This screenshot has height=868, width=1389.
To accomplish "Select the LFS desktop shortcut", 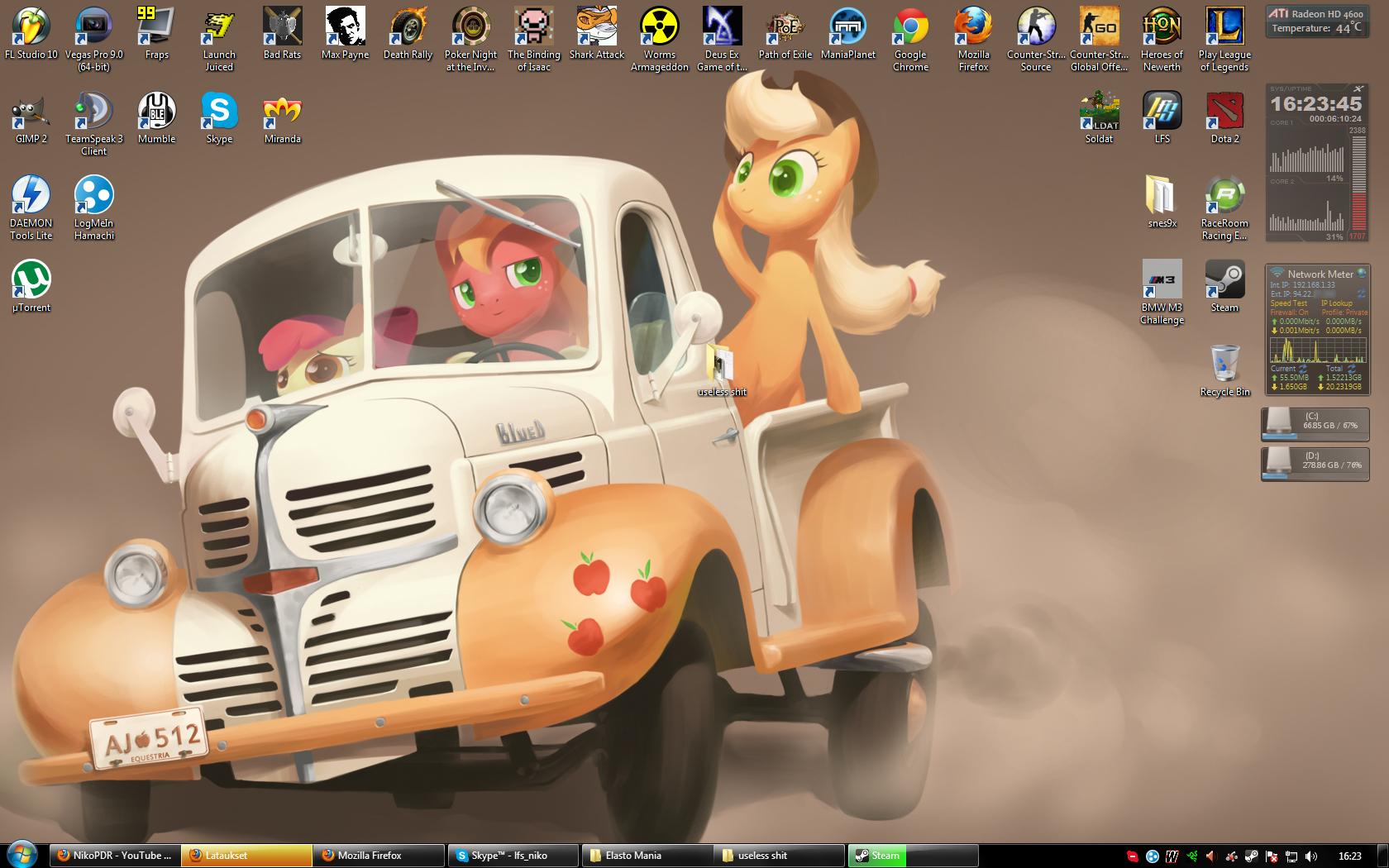I will point(1162,118).
